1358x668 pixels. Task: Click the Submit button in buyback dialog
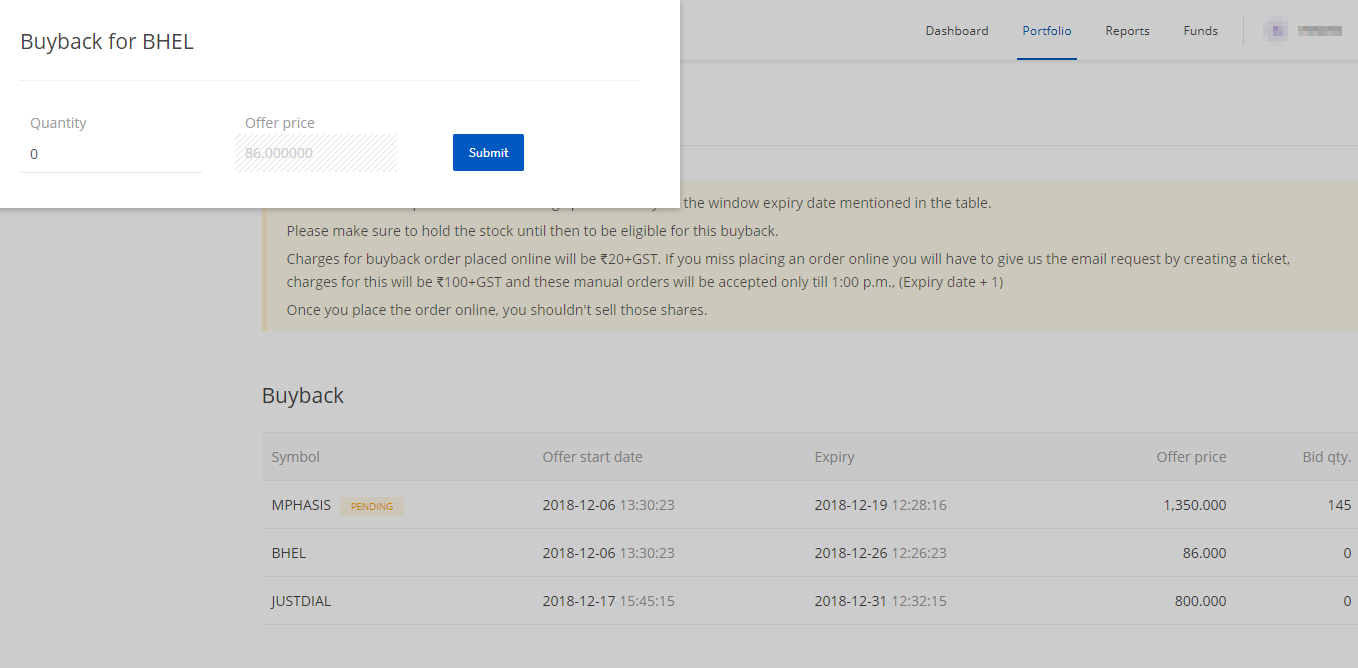(488, 152)
